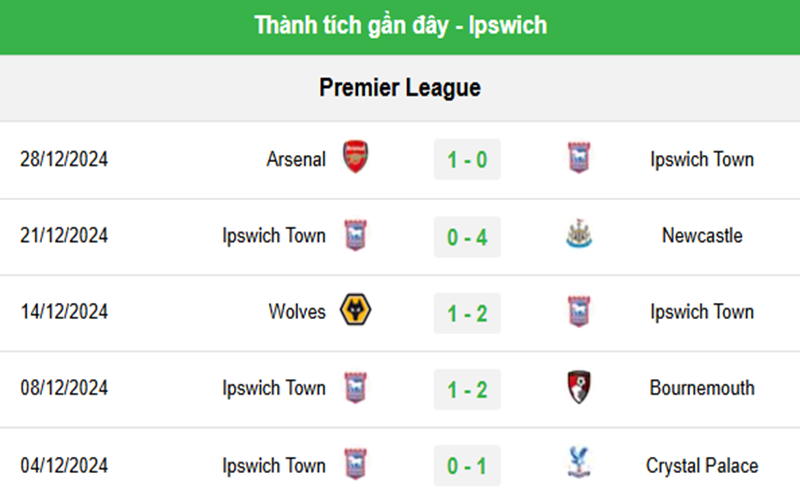Select the Arsenal team name
800x500 pixels.
pyautogui.click(x=296, y=159)
